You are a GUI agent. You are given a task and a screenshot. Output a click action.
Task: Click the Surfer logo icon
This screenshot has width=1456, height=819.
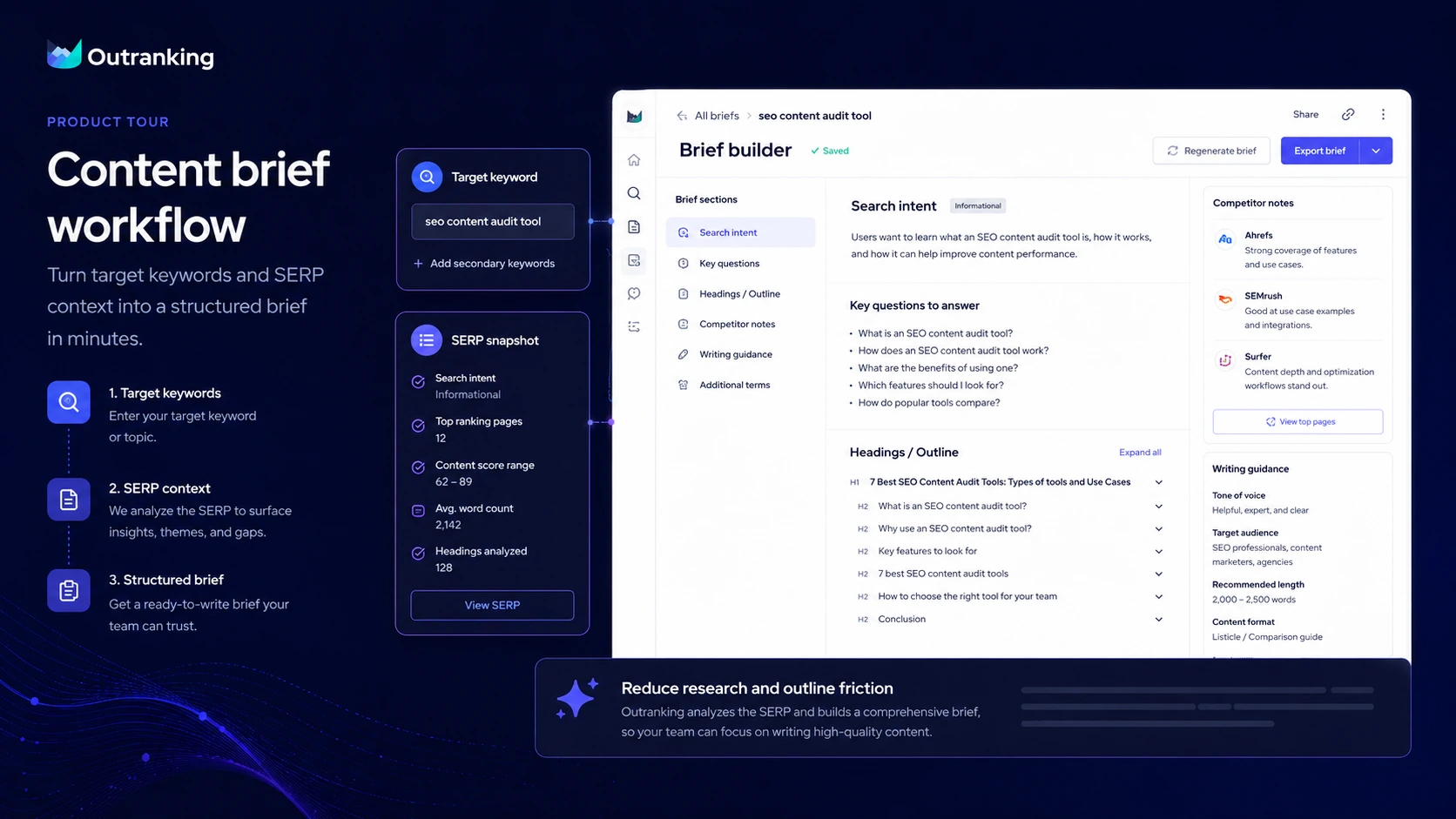click(x=1224, y=360)
